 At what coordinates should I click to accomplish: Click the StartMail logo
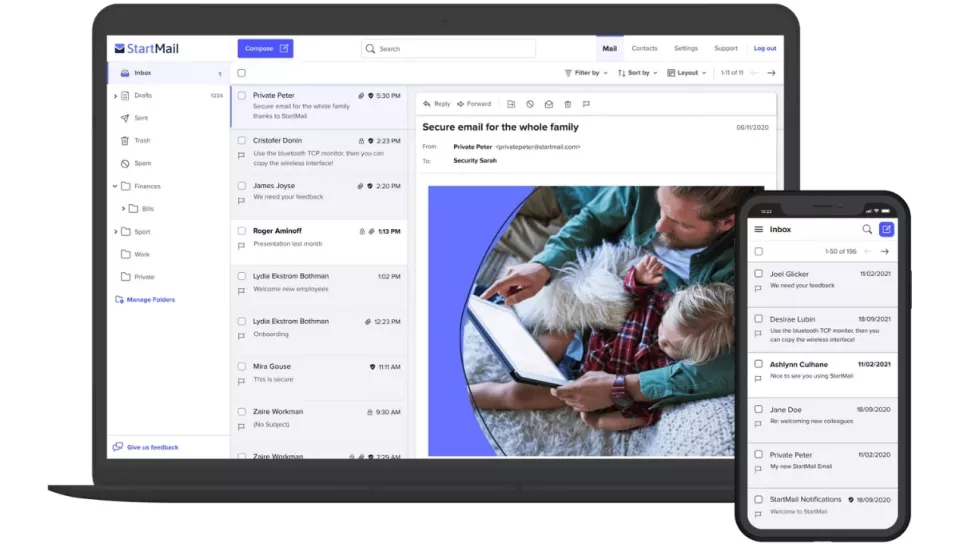pos(147,49)
